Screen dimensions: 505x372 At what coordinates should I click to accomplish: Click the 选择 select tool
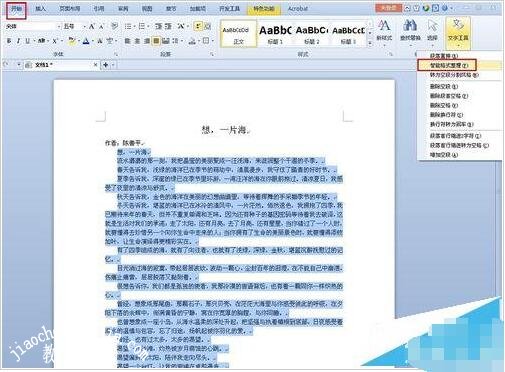point(432,30)
